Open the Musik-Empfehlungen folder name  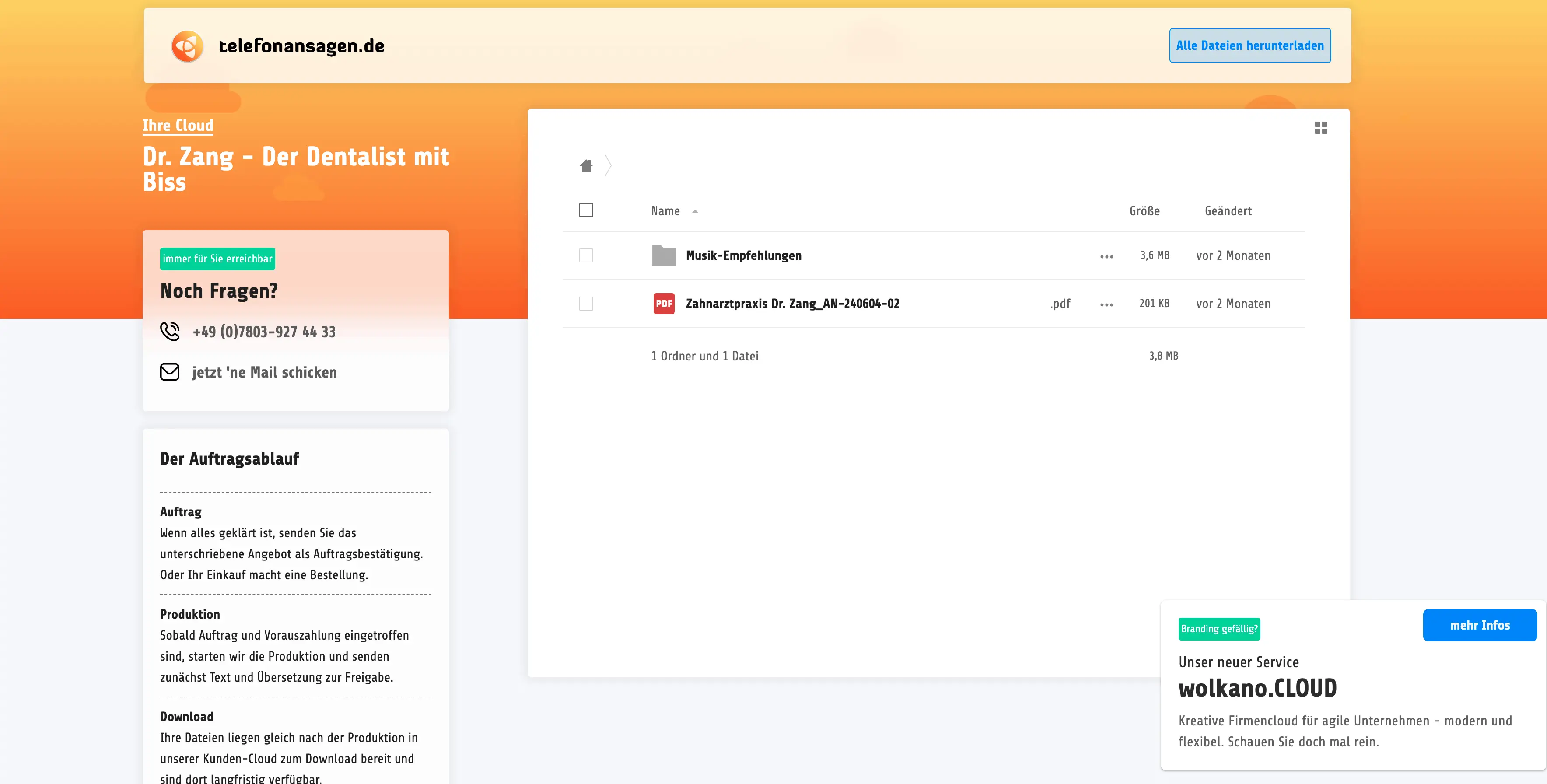pos(743,255)
